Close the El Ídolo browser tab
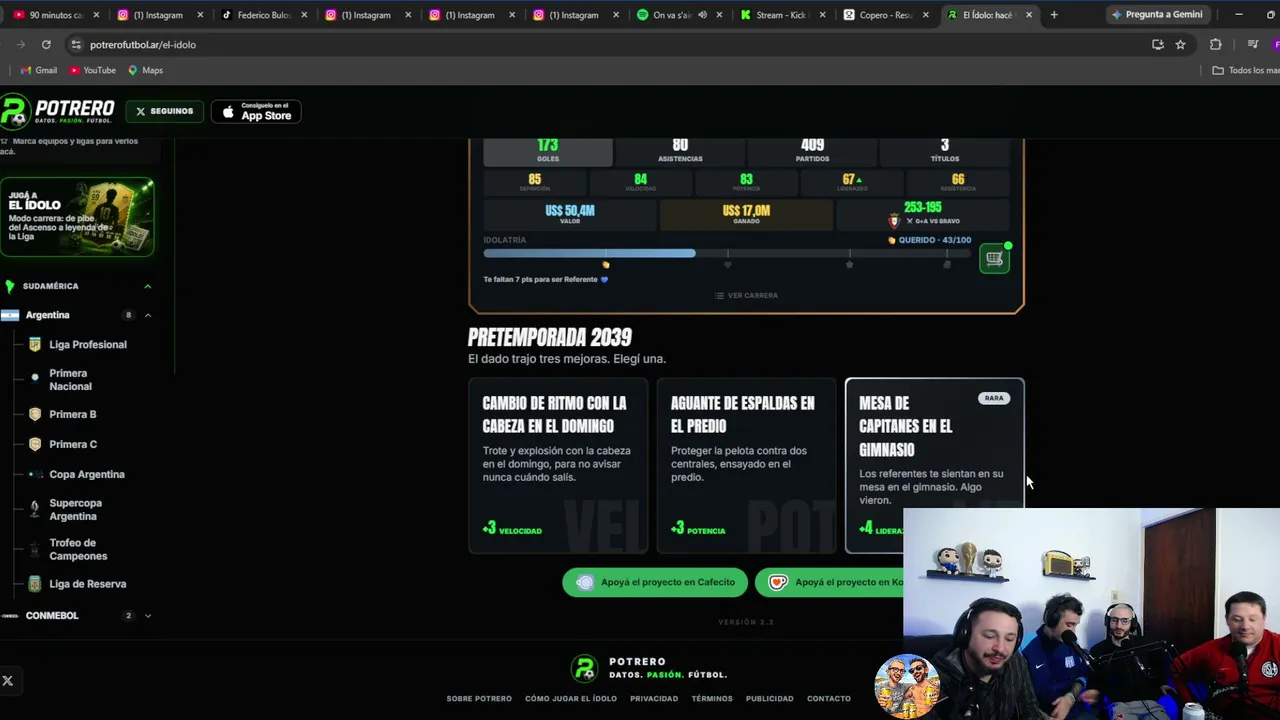 [1029, 15]
